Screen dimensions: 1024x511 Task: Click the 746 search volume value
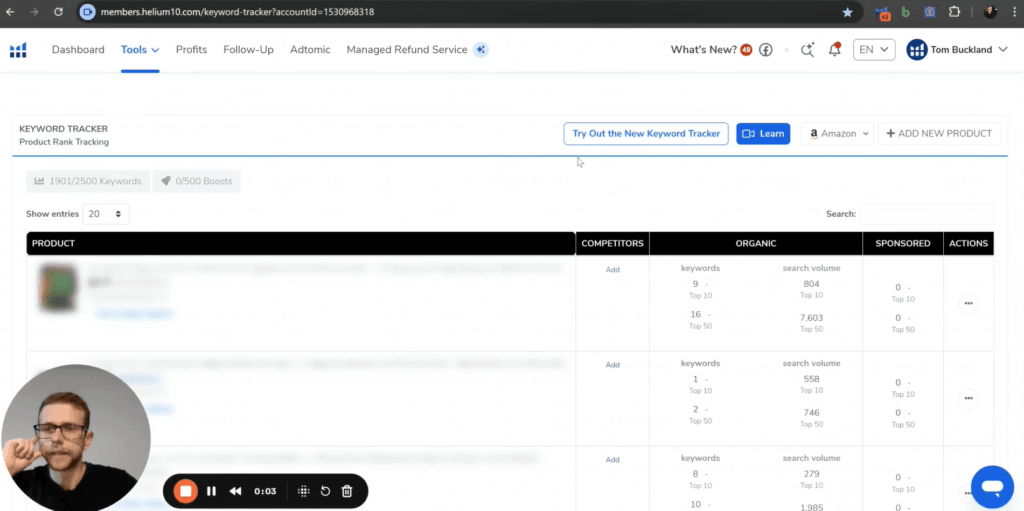[812, 412]
